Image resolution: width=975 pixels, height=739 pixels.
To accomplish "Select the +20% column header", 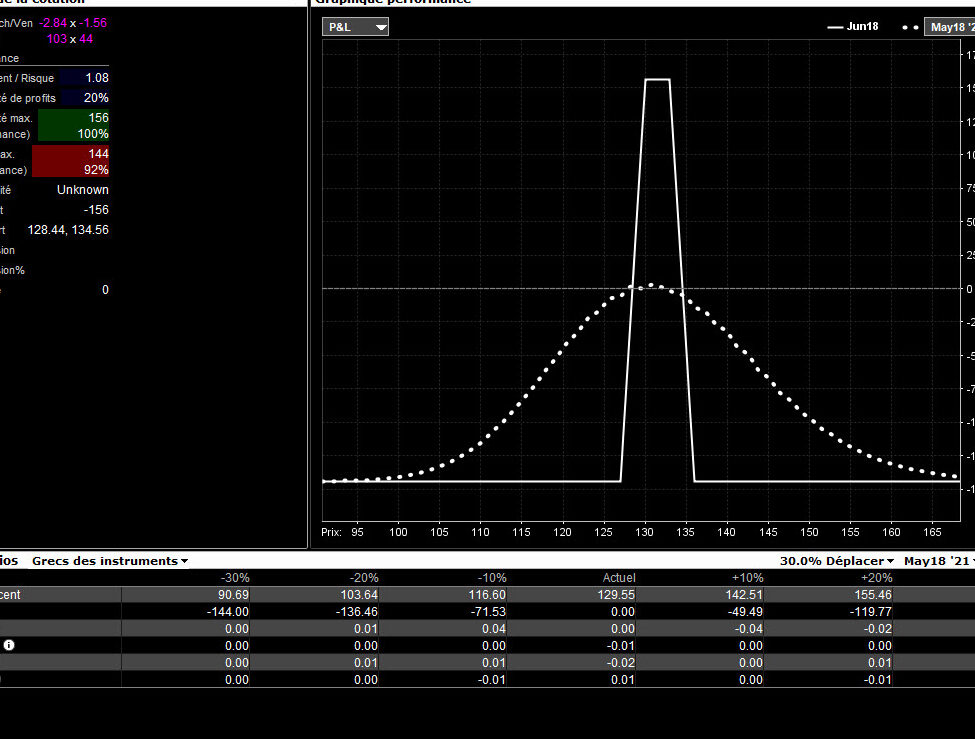I will click(x=876, y=578).
